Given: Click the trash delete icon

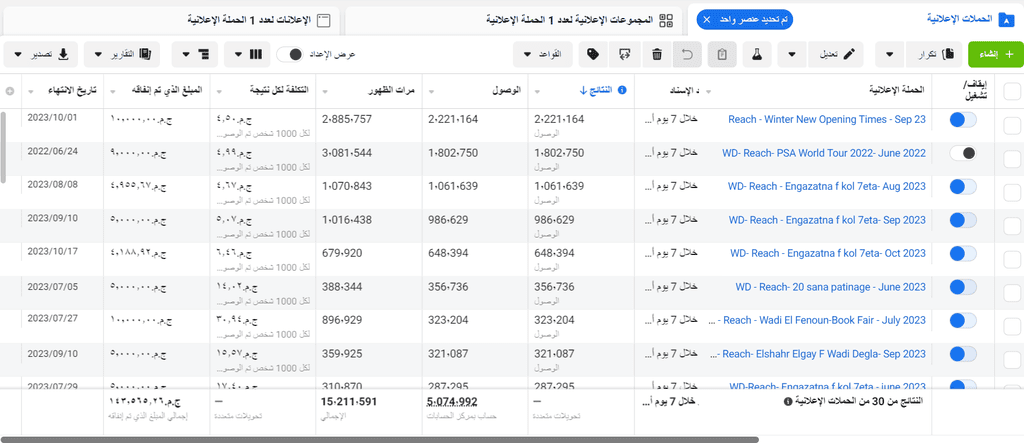Looking at the screenshot, I should (x=656, y=54).
